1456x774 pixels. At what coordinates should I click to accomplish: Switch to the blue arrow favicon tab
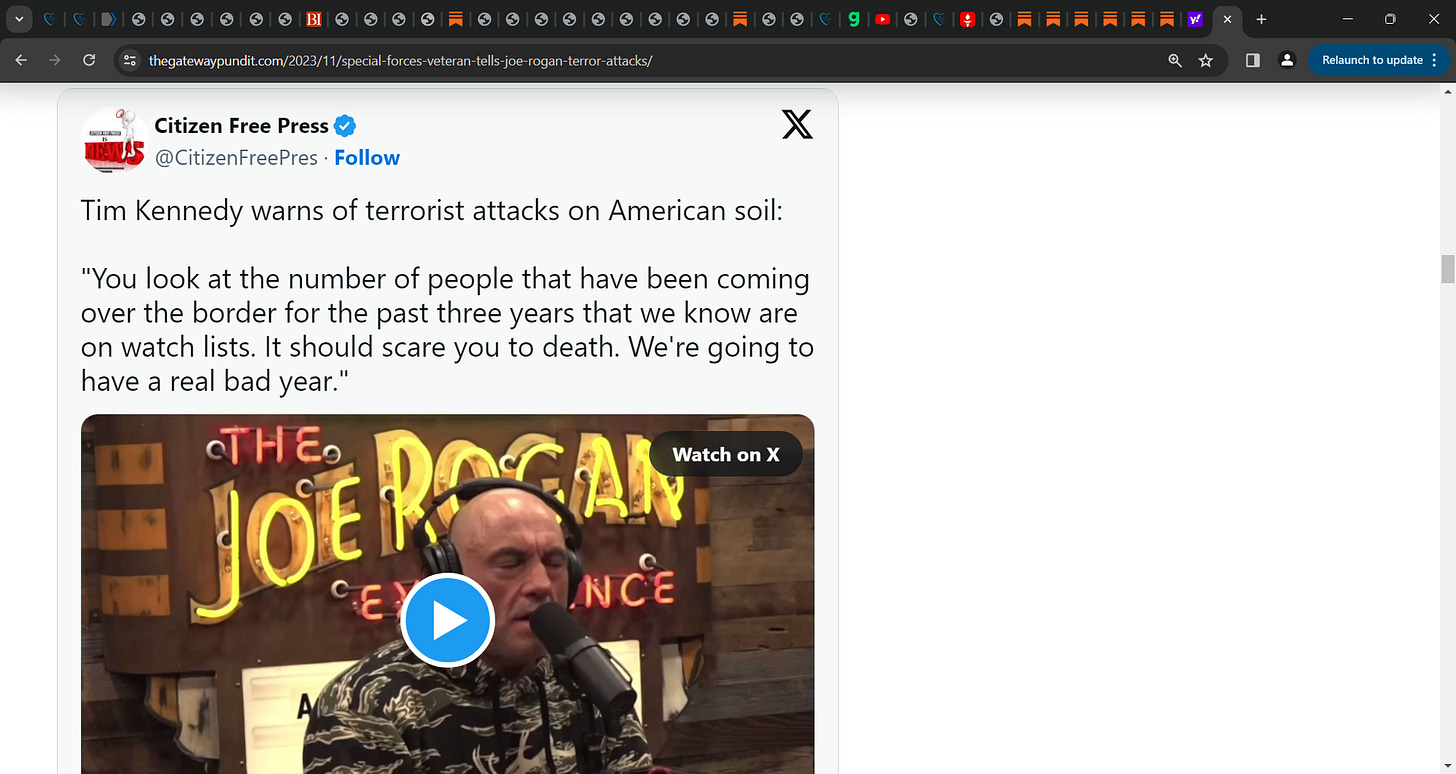(x=109, y=19)
